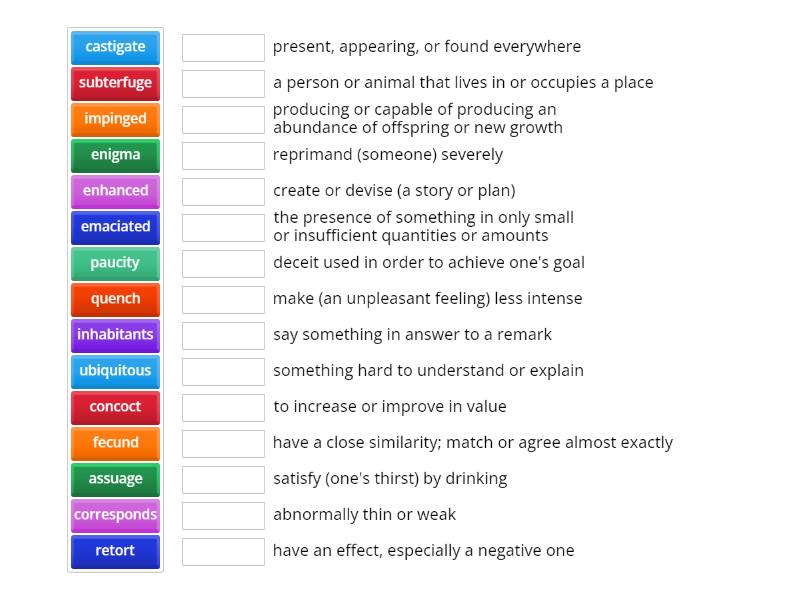
Task: Choose the 'emaciated' word tile
Action: tap(115, 227)
